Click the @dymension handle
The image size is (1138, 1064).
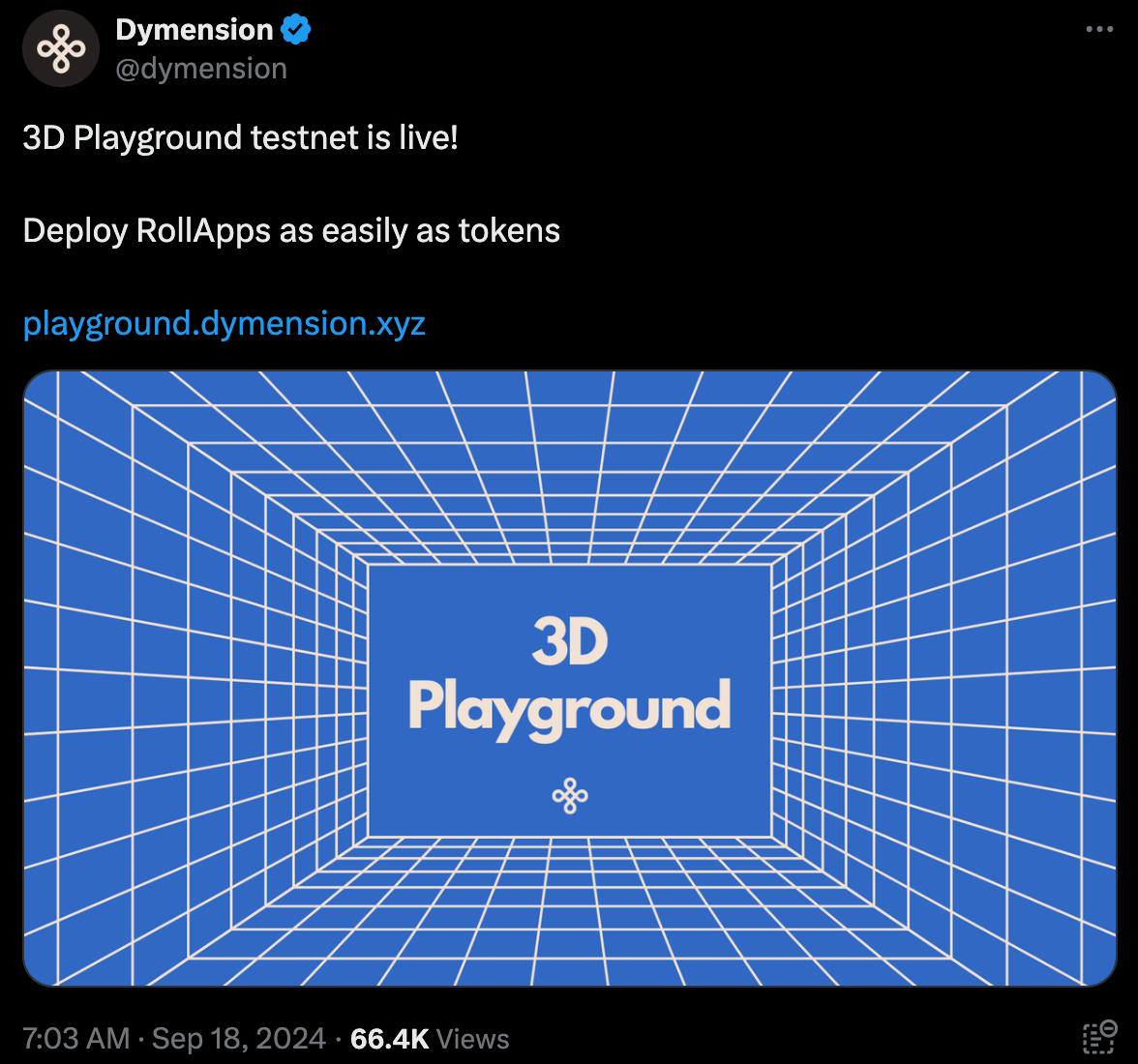pos(201,69)
